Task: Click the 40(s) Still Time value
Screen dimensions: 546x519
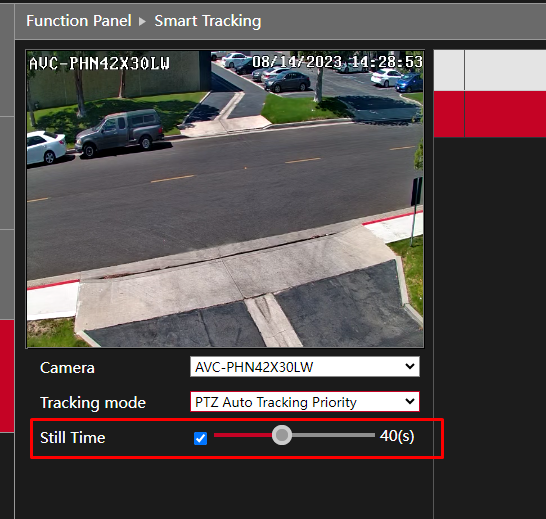Action: point(397,436)
